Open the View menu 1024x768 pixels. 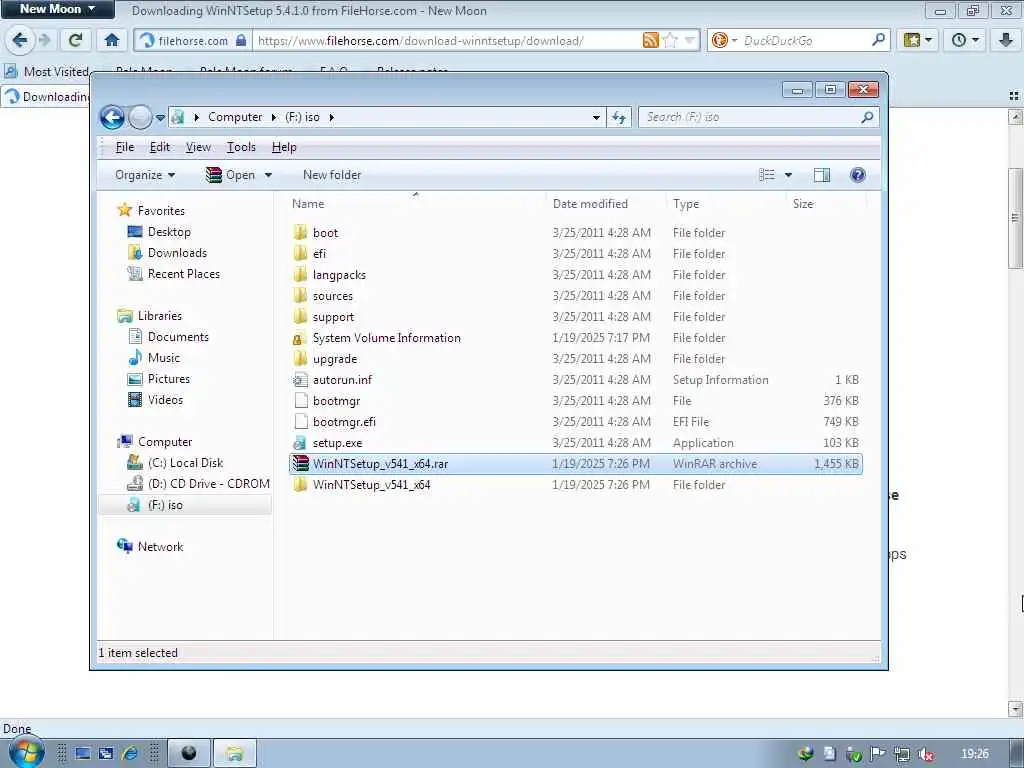pos(198,147)
